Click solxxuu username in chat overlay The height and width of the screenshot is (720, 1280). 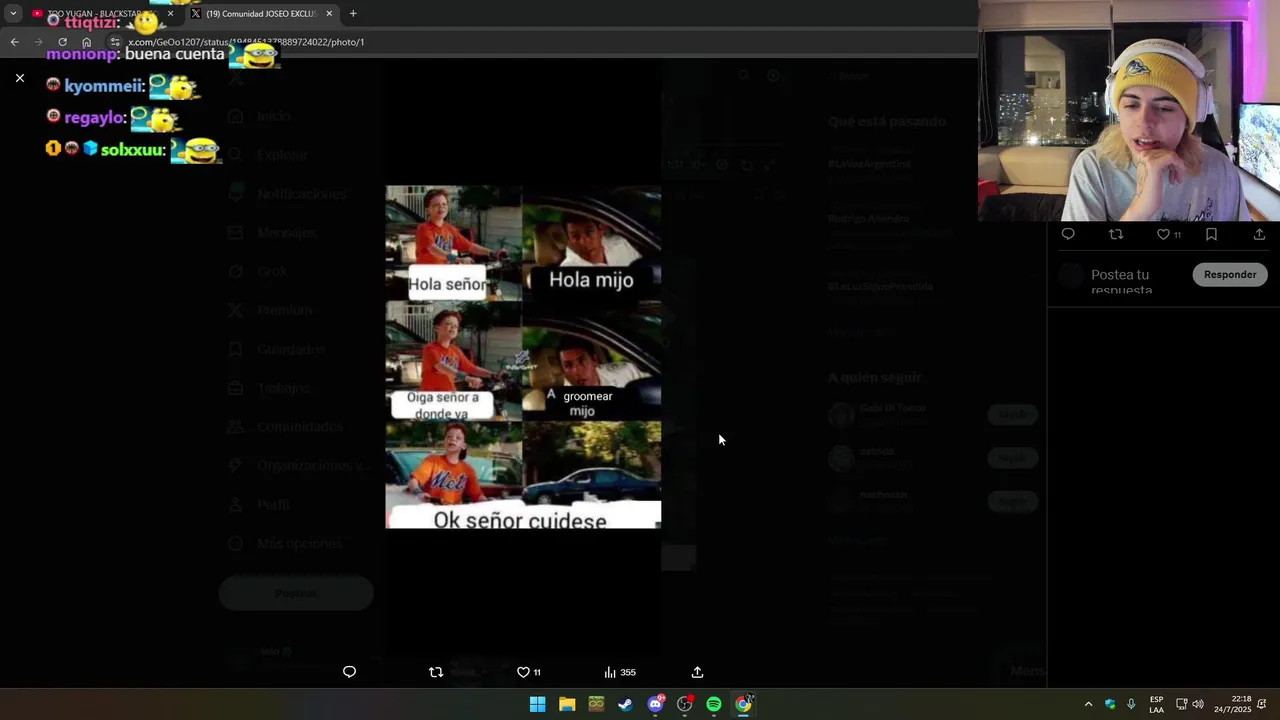133,150
